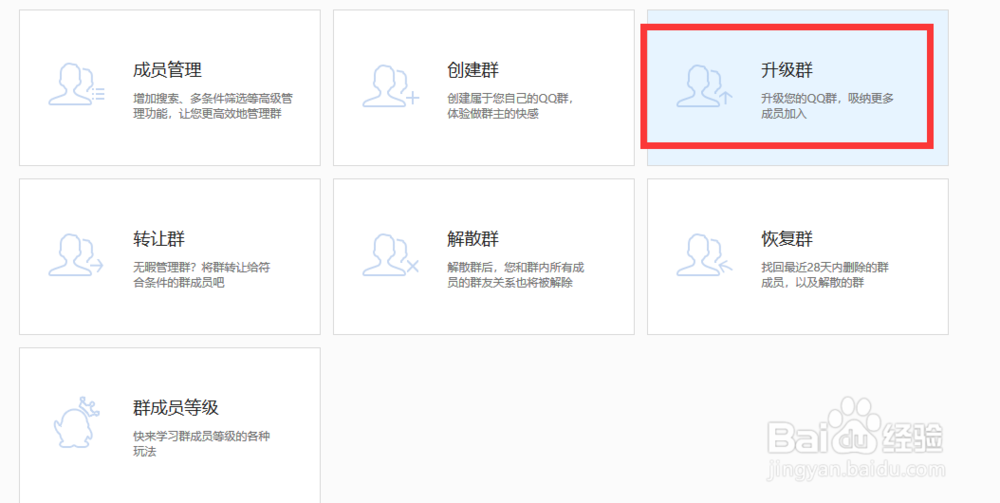1000x503 pixels.
Task: Click description 找回最近28天内删除的群成员
Action: [825, 275]
